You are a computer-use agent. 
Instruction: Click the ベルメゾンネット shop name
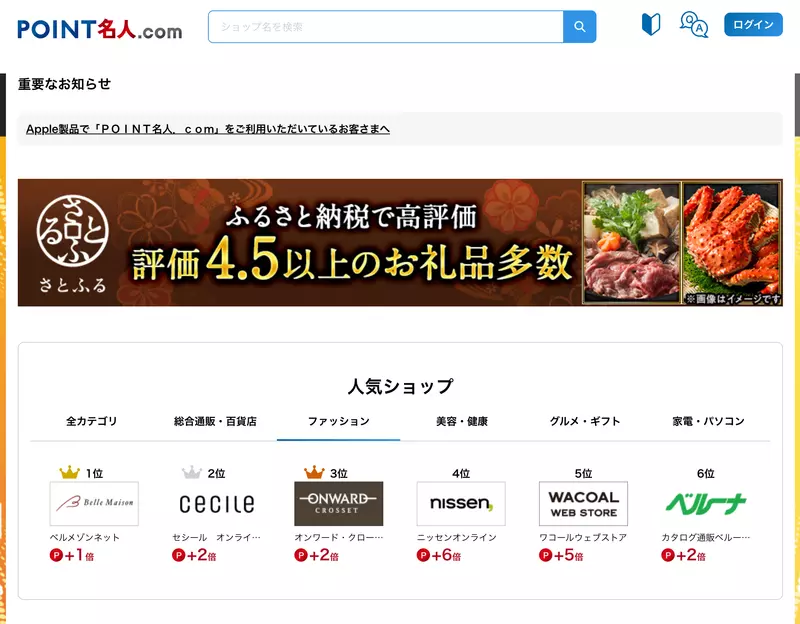(85, 537)
